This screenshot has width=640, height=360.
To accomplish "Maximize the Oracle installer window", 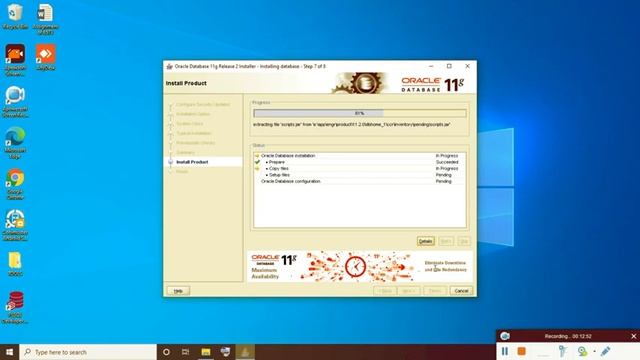I will pos(449,66).
